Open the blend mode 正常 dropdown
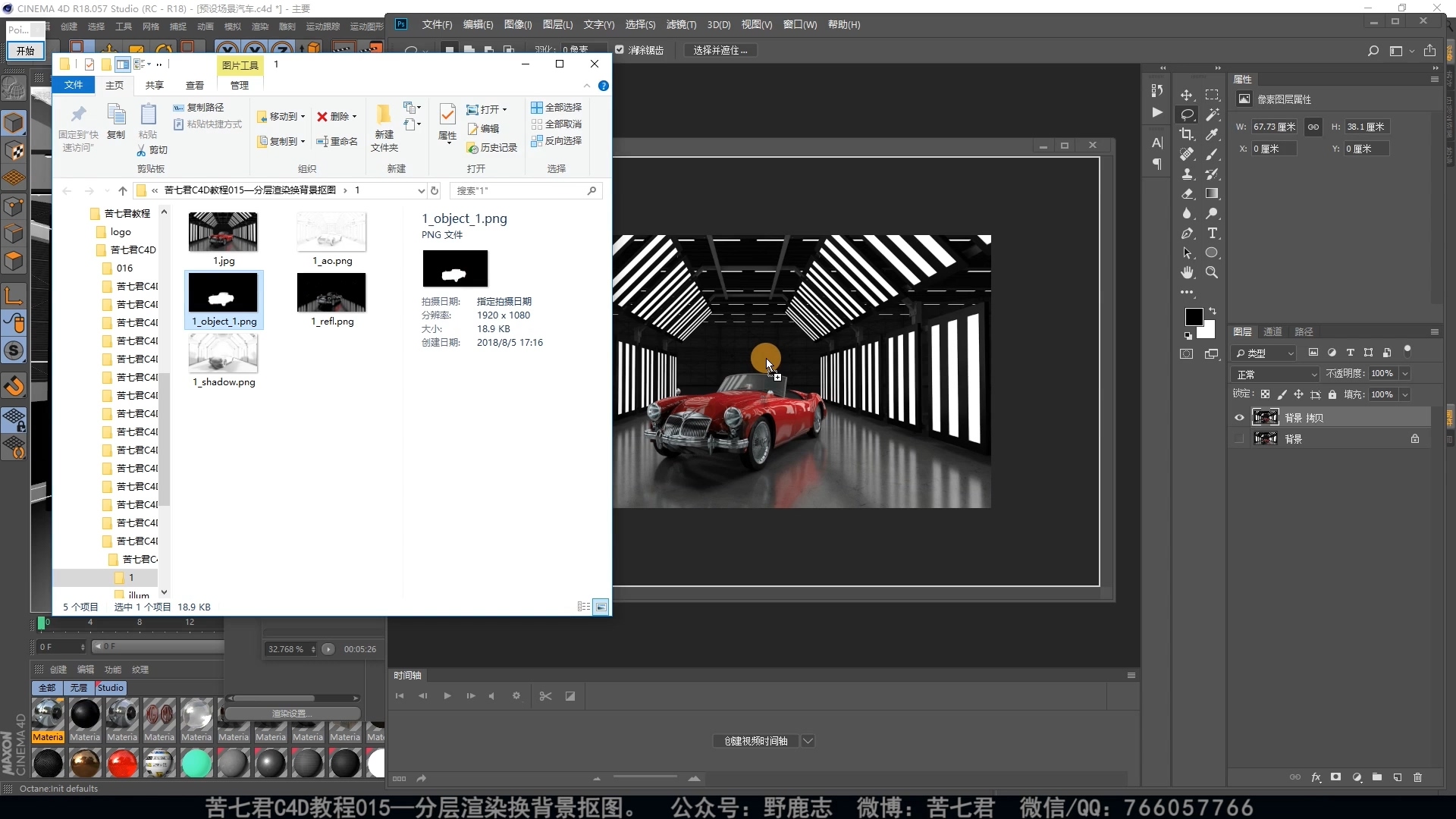 (x=1276, y=375)
